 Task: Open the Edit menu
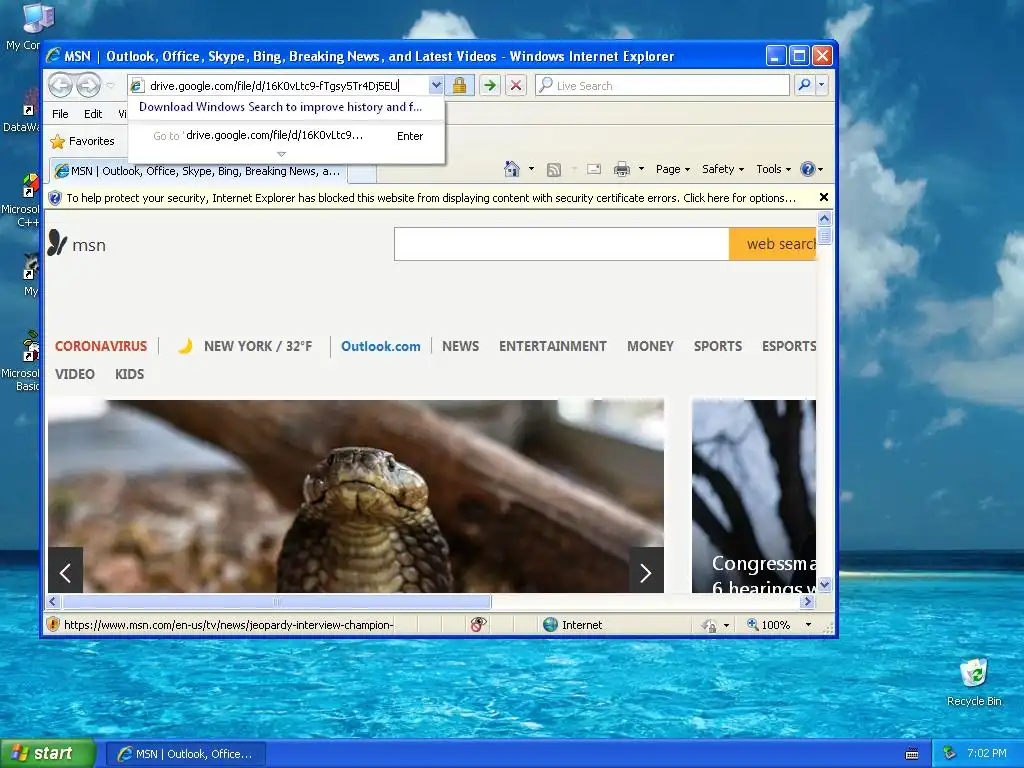(x=93, y=114)
